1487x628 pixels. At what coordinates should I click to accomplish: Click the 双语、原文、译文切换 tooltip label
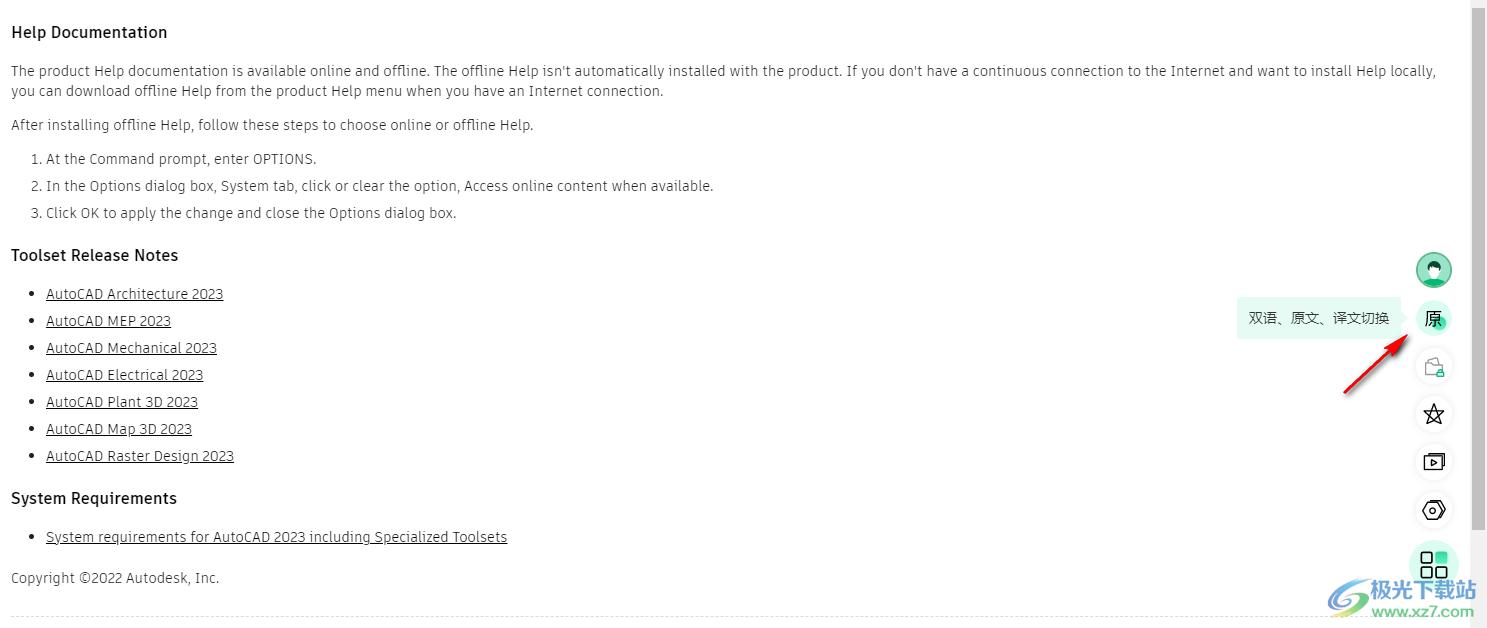(x=1319, y=319)
